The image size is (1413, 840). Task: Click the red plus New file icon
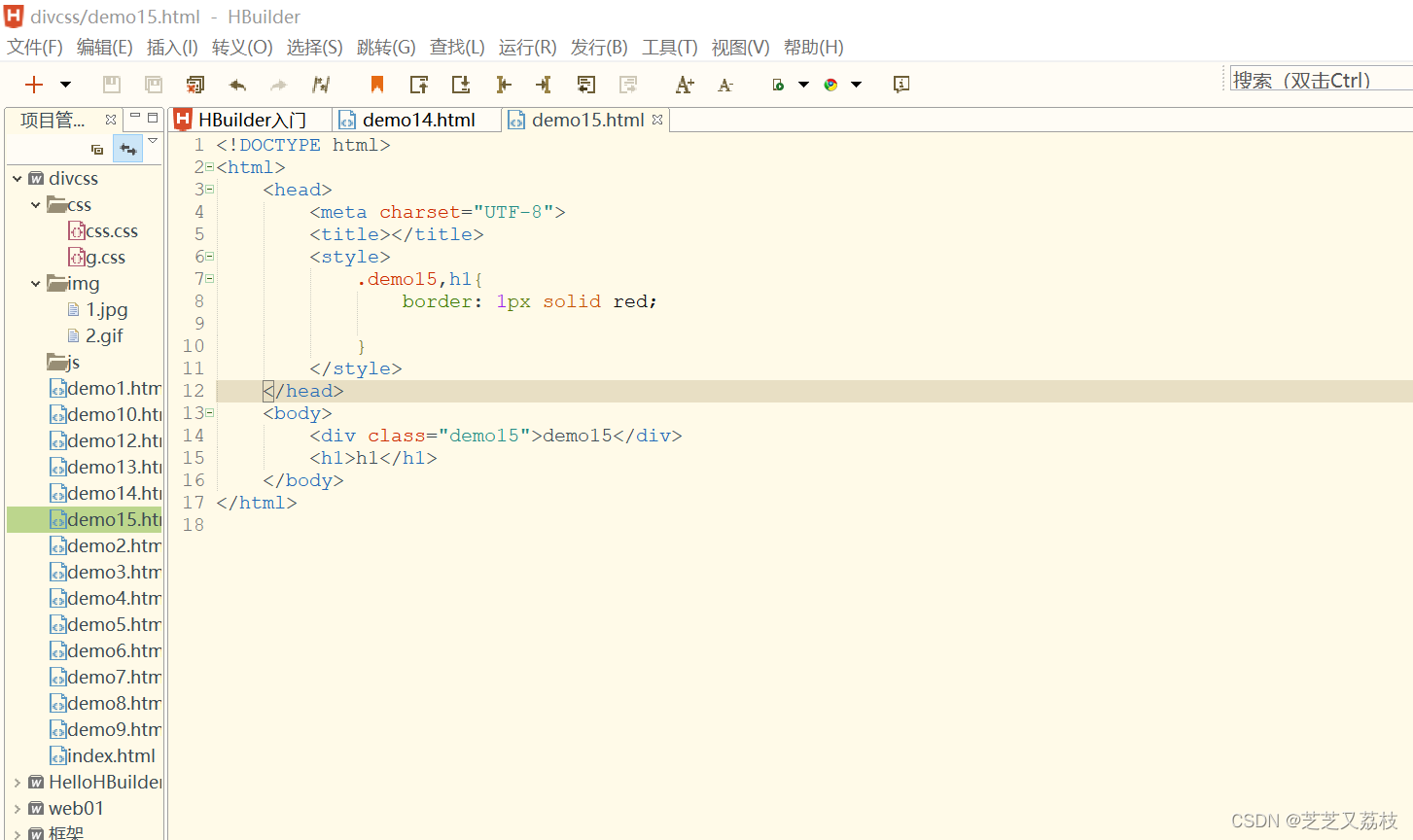pyautogui.click(x=34, y=85)
